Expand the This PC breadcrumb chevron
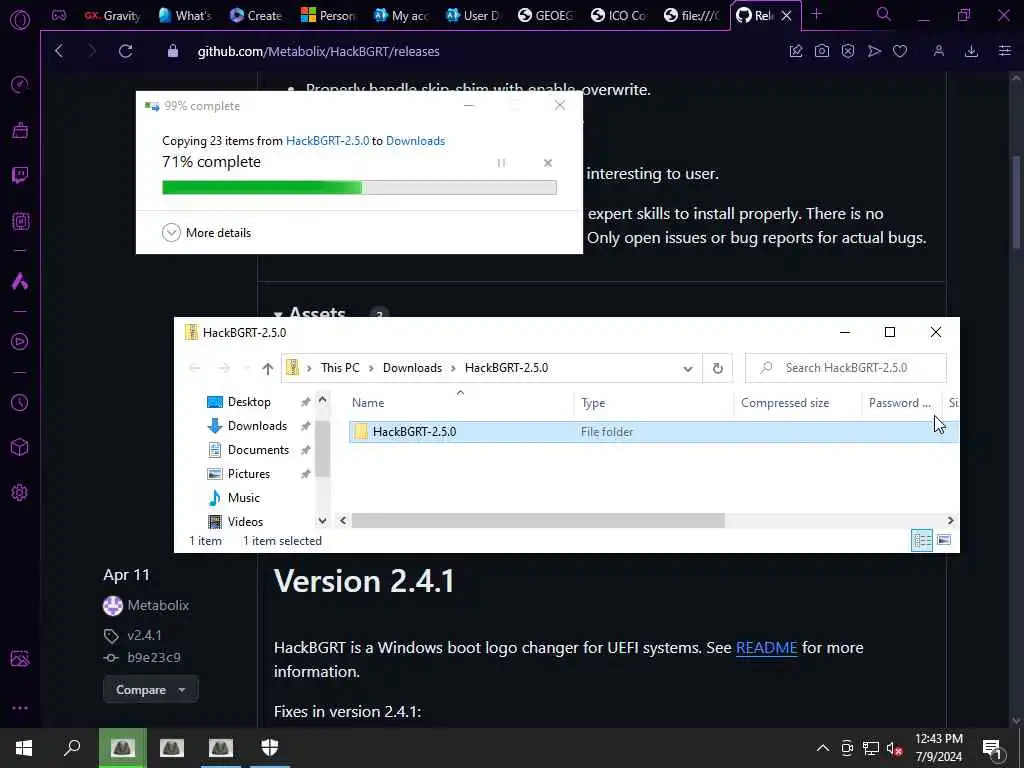This screenshot has width=1024, height=768. (x=371, y=368)
